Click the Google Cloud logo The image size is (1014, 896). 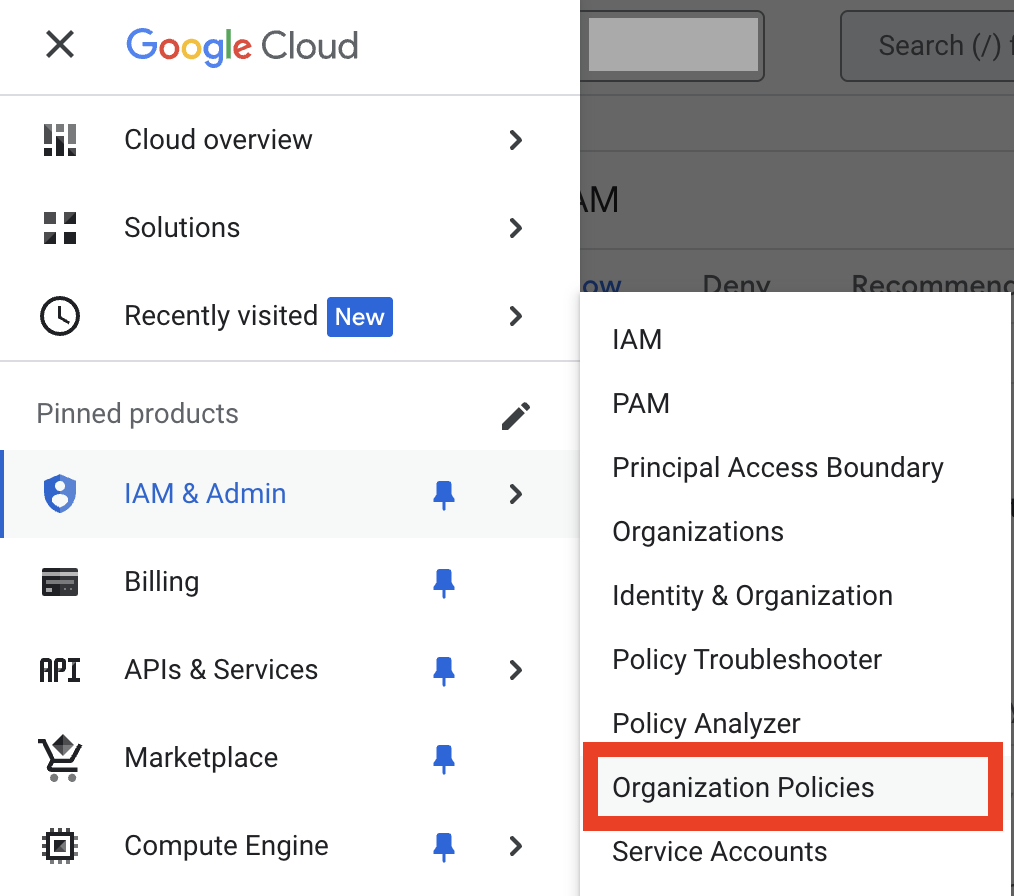coord(242,47)
